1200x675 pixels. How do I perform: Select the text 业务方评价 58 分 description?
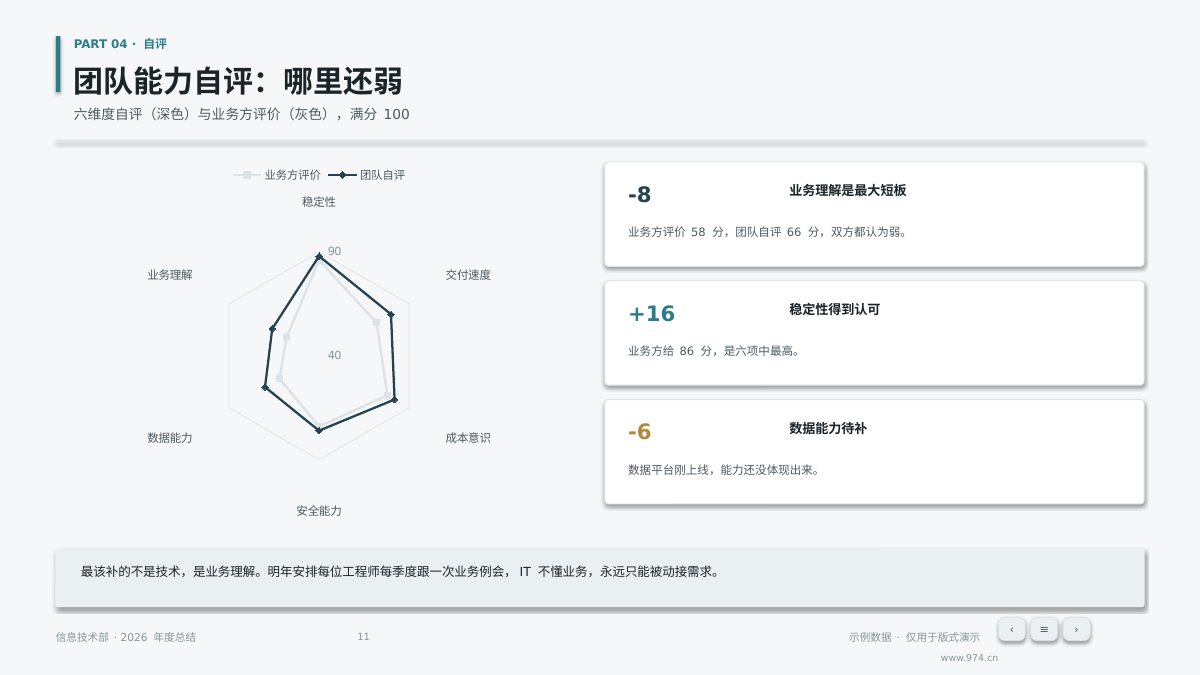pos(767,232)
